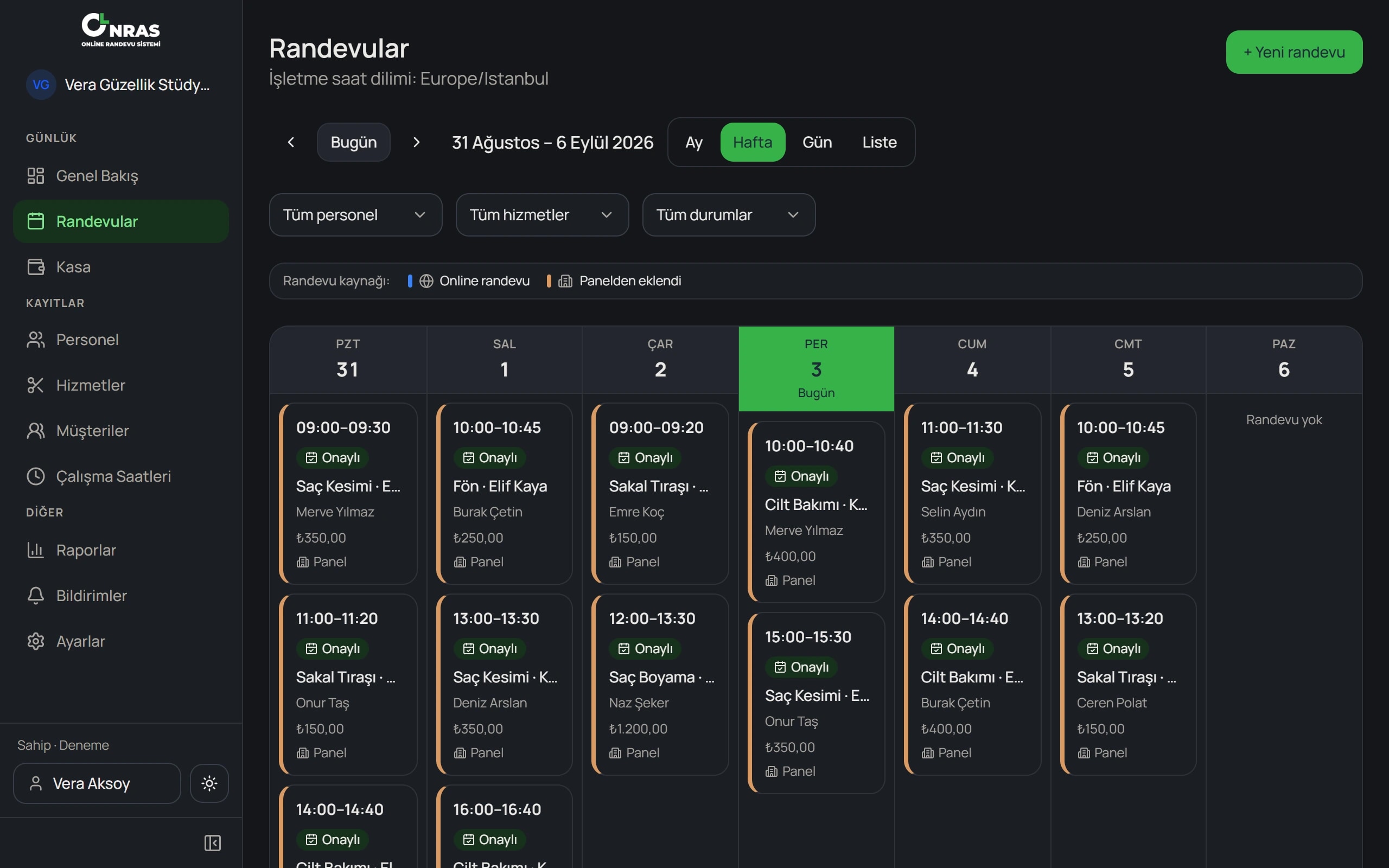Viewport: 1389px width, 868px height.
Task: Create appointment with Yeni randevu button
Action: tap(1294, 52)
